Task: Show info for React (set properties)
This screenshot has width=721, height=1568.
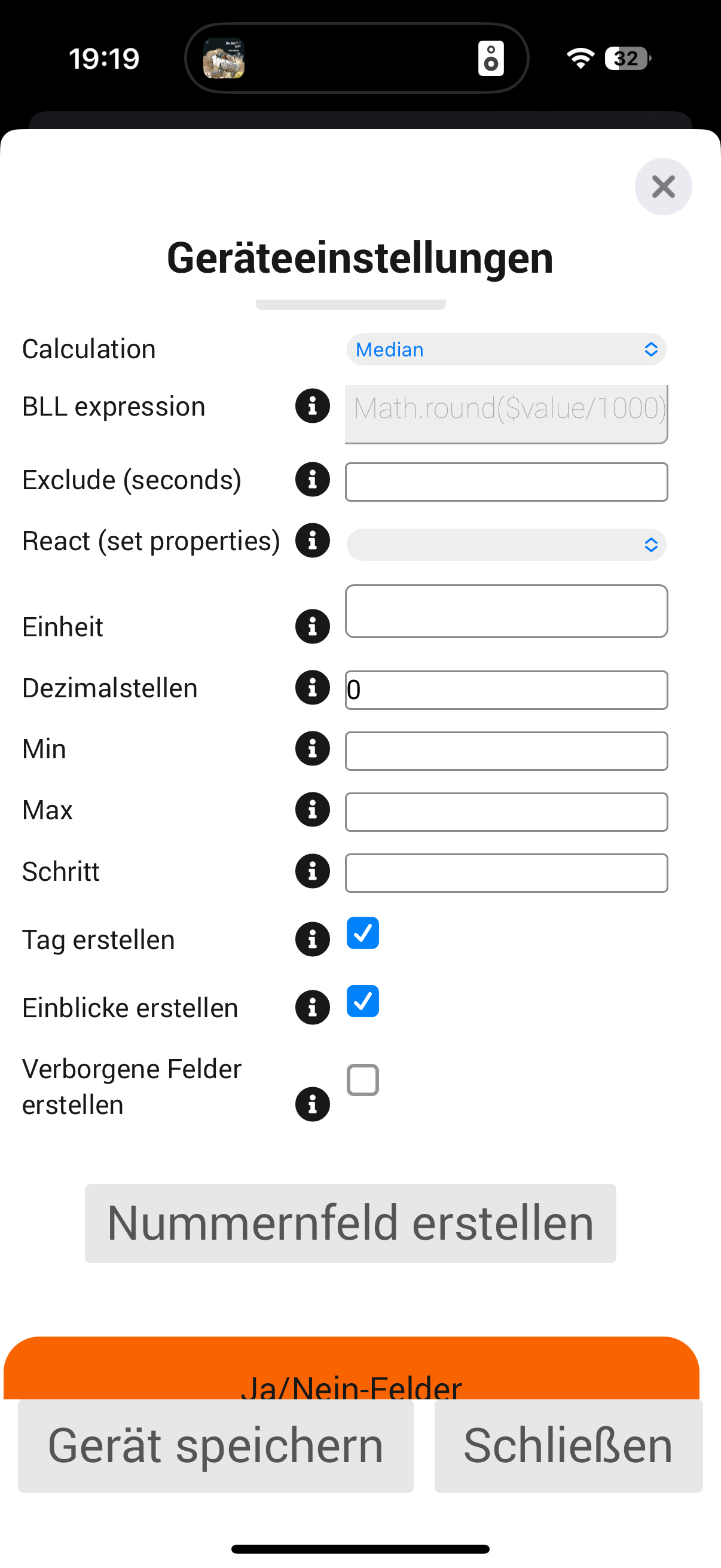Action: click(x=312, y=541)
